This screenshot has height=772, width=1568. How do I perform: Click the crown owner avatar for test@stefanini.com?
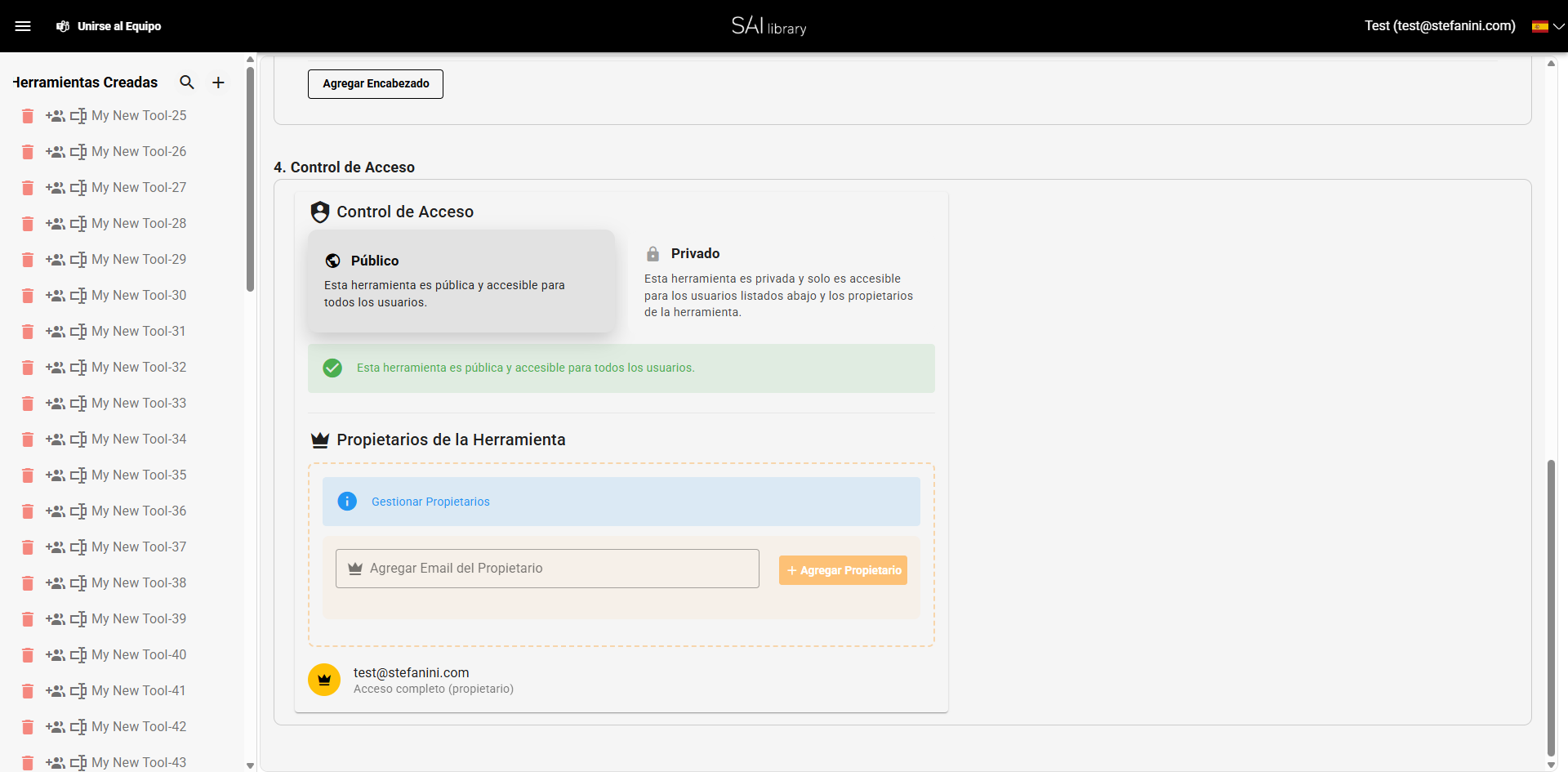pyautogui.click(x=324, y=680)
